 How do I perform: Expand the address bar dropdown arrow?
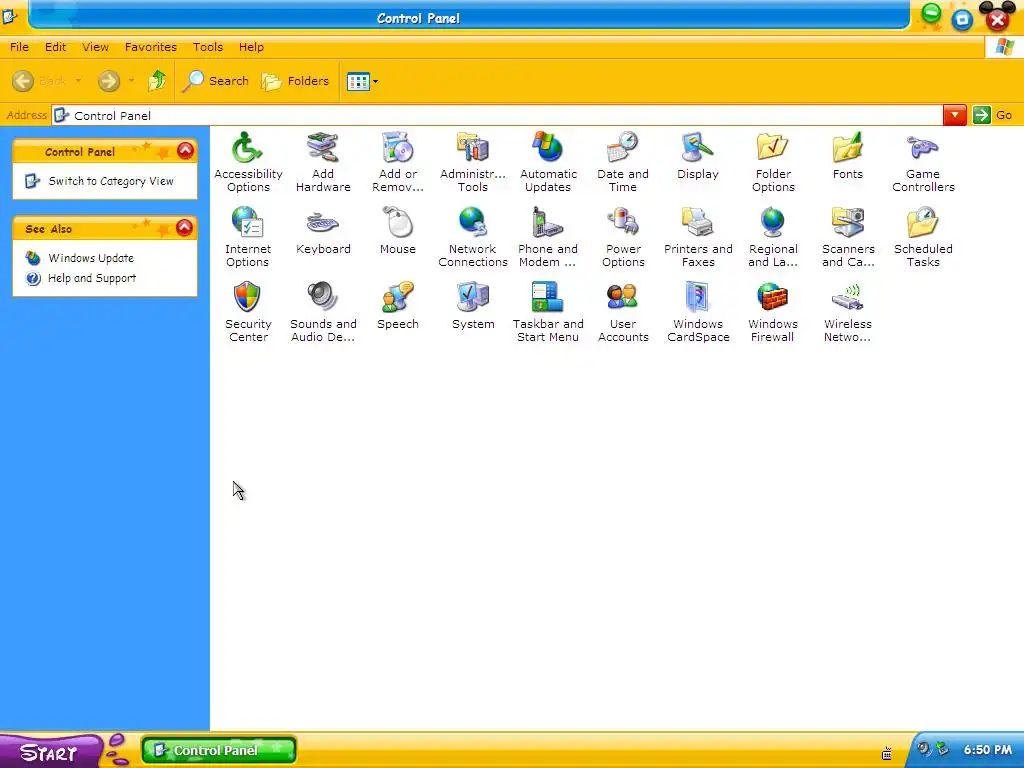point(954,116)
